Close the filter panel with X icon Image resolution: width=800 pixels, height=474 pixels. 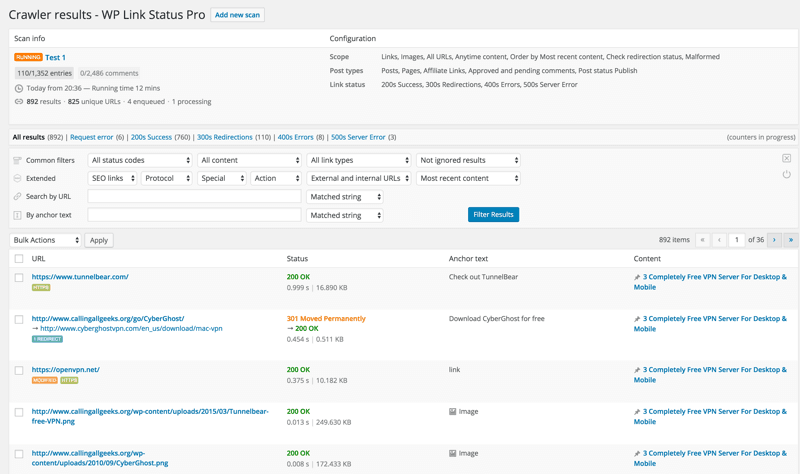point(787,158)
